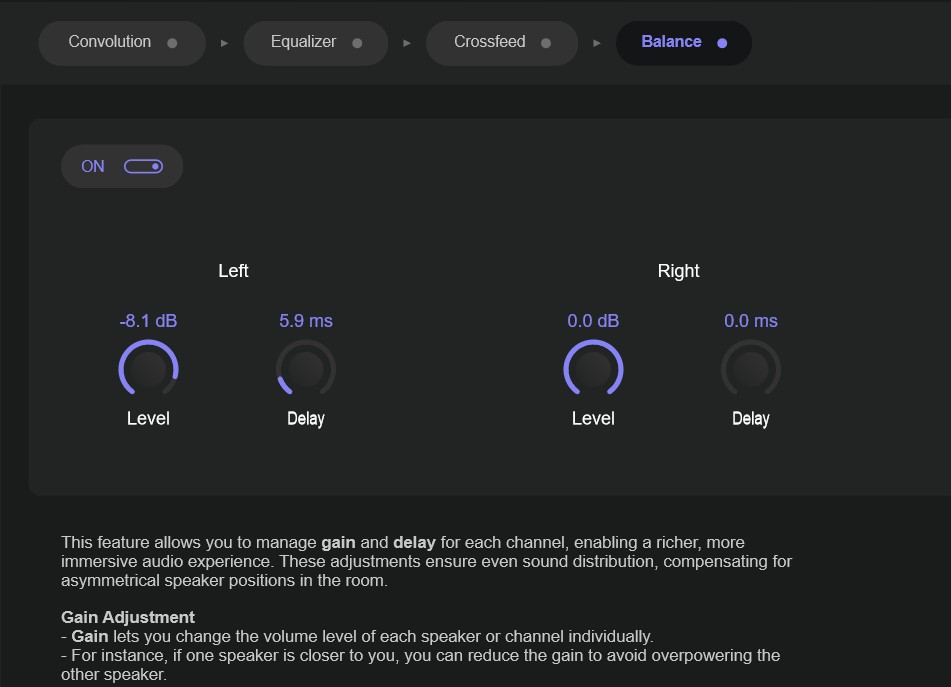This screenshot has width=951, height=687.
Task: Click the Right channel Delay knob
Action: (750, 370)
